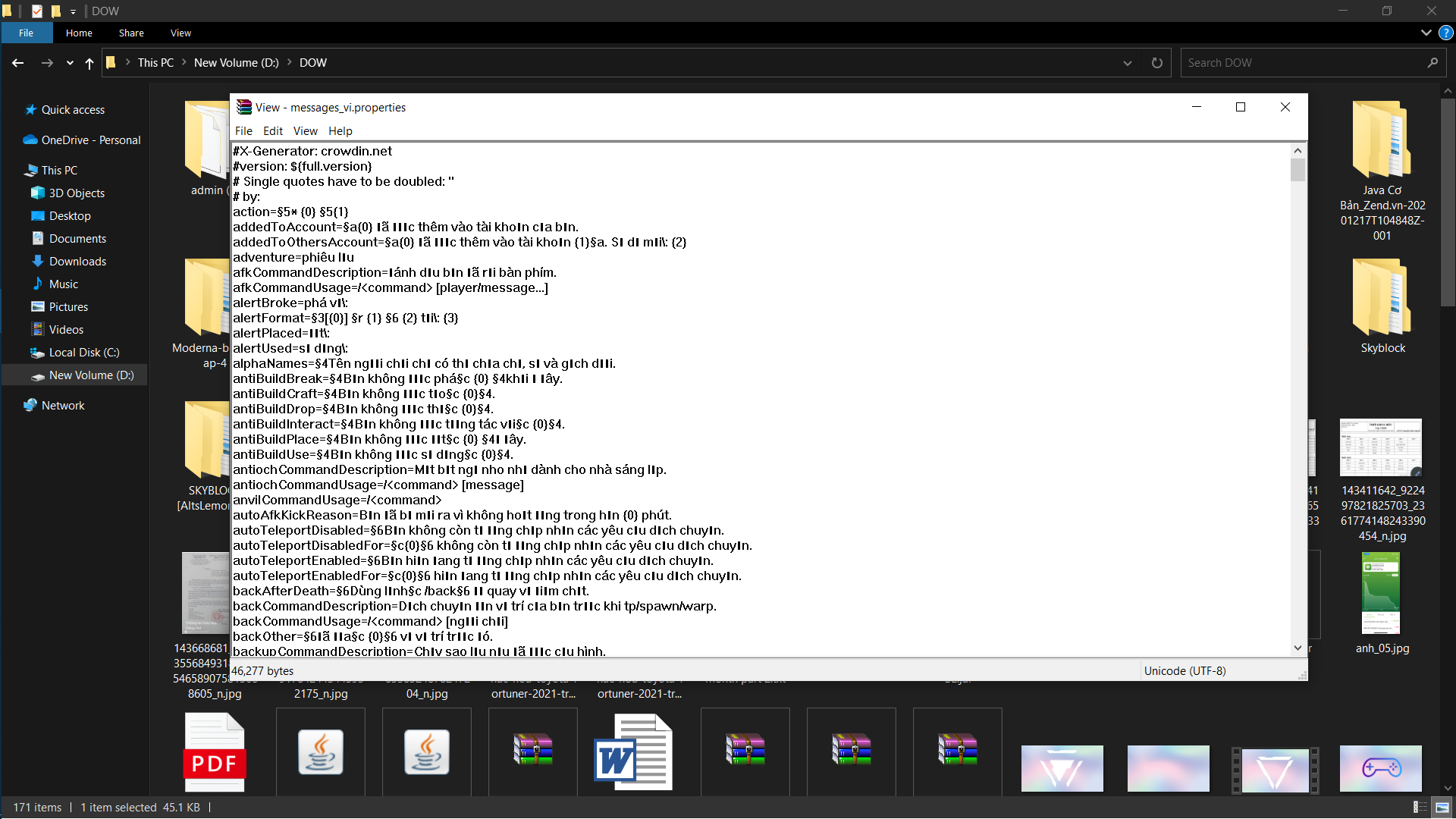Open the anh_05.jpg thumbnail

(1381, 593)
